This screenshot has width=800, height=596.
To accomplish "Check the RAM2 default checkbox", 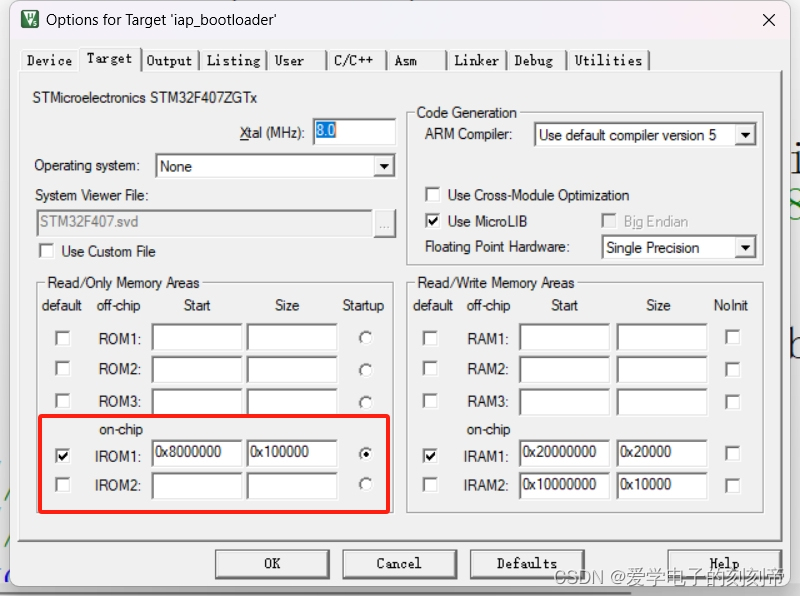I will 430,369.
